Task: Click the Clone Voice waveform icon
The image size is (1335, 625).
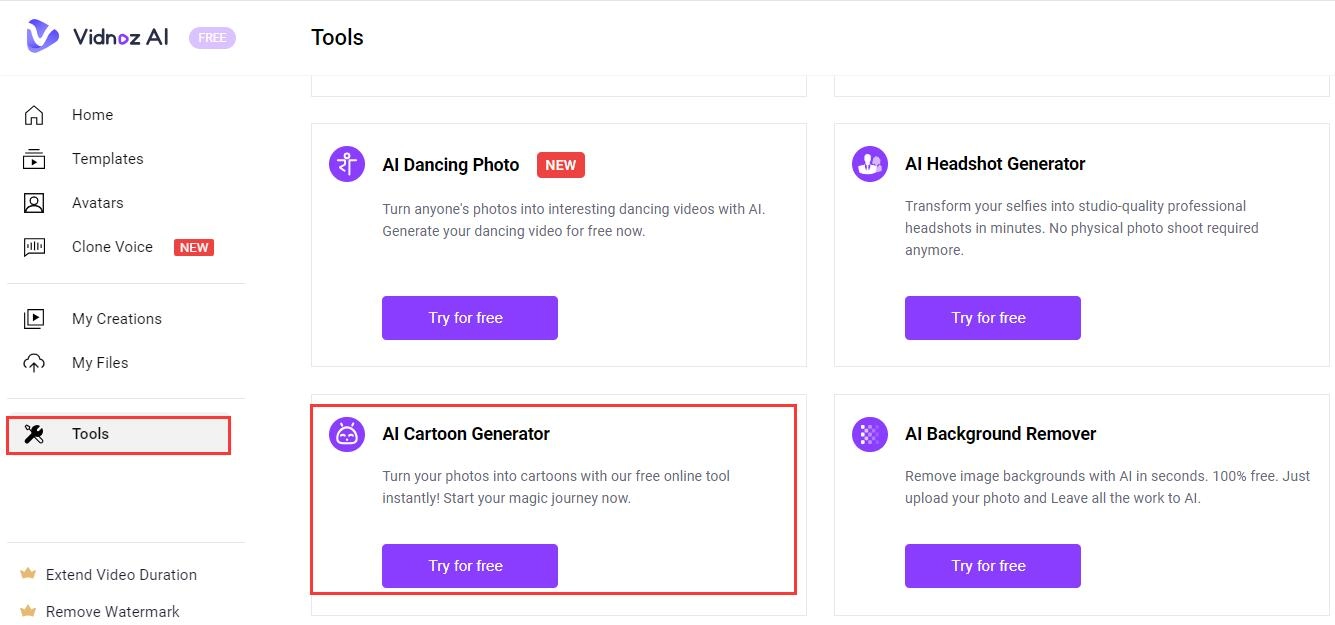Action: (x=34, y=247)
